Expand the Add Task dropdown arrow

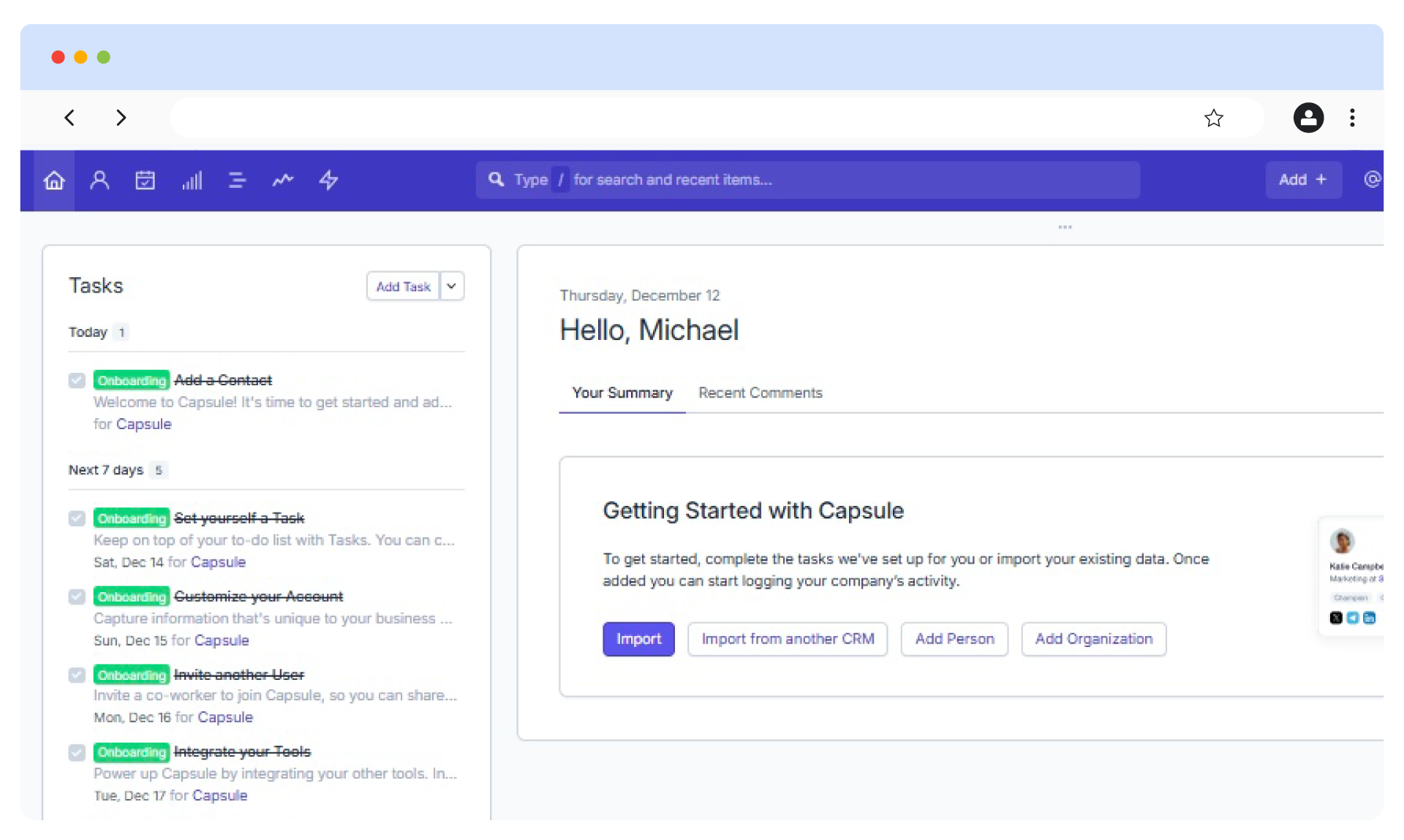pos(451,286)
